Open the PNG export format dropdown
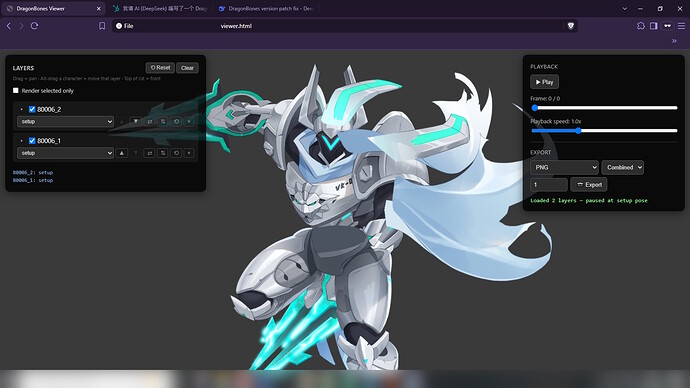Viewport: 690px width, 388px height. click(564, 167)
